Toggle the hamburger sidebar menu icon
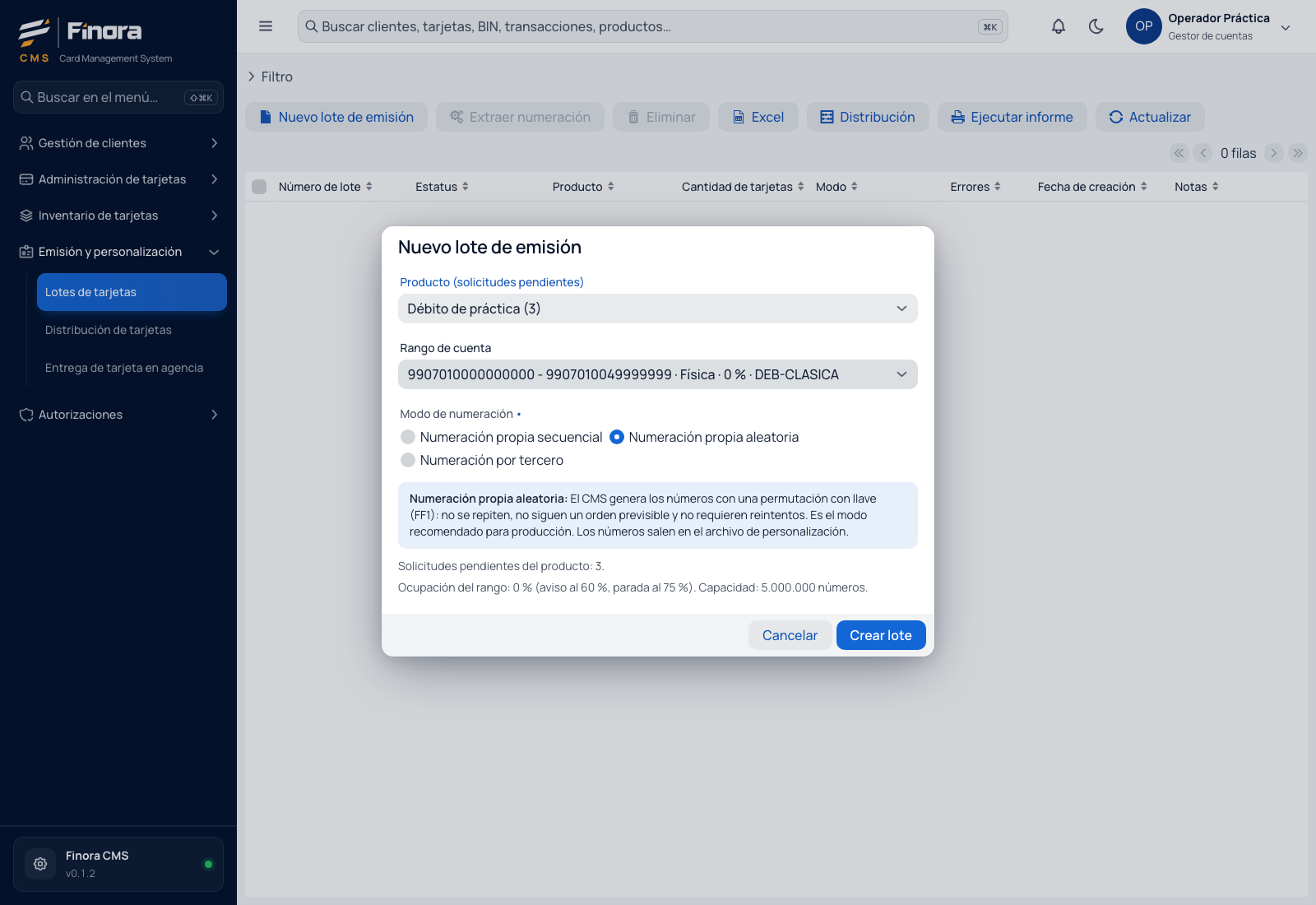This screenshot has width=1316, height=905. (x=266, y=26)
